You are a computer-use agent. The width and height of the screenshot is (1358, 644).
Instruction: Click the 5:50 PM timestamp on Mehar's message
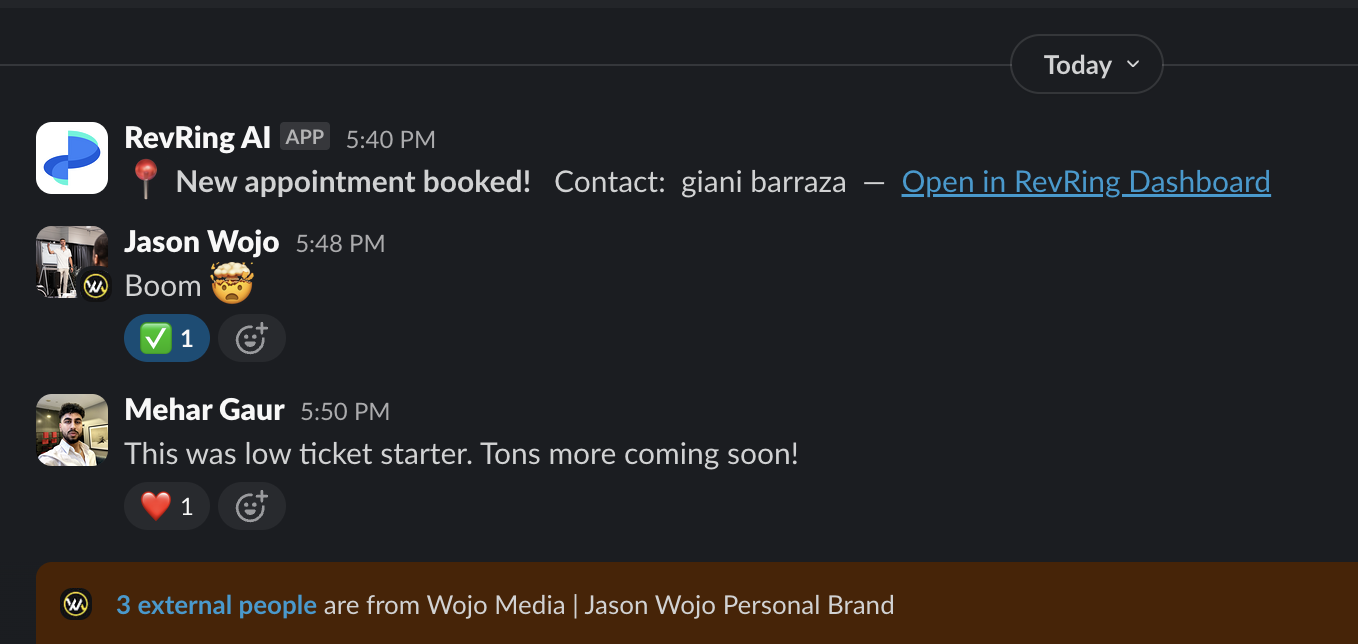pos(344,411)
